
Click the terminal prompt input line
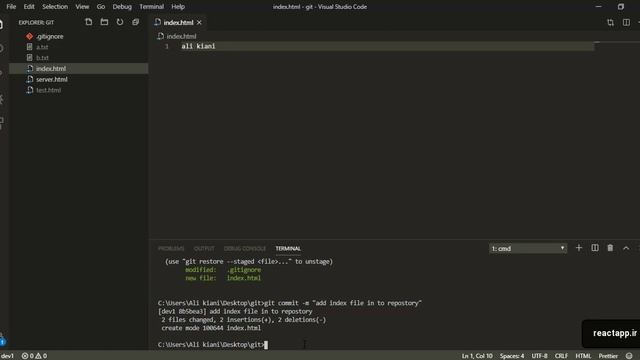coord(213,345)
